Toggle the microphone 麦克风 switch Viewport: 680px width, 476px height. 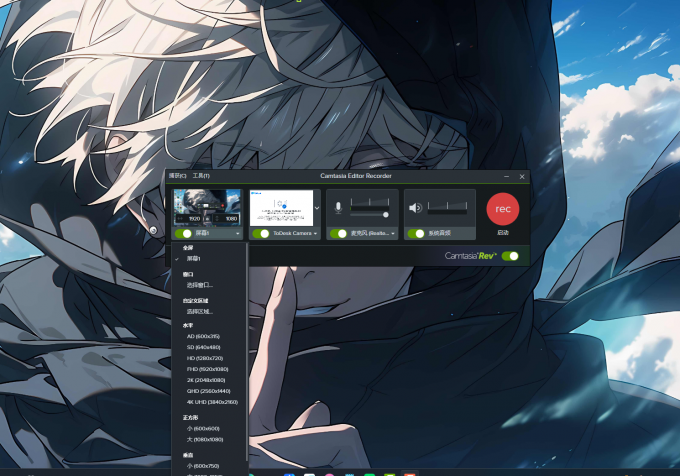[338, 234]
